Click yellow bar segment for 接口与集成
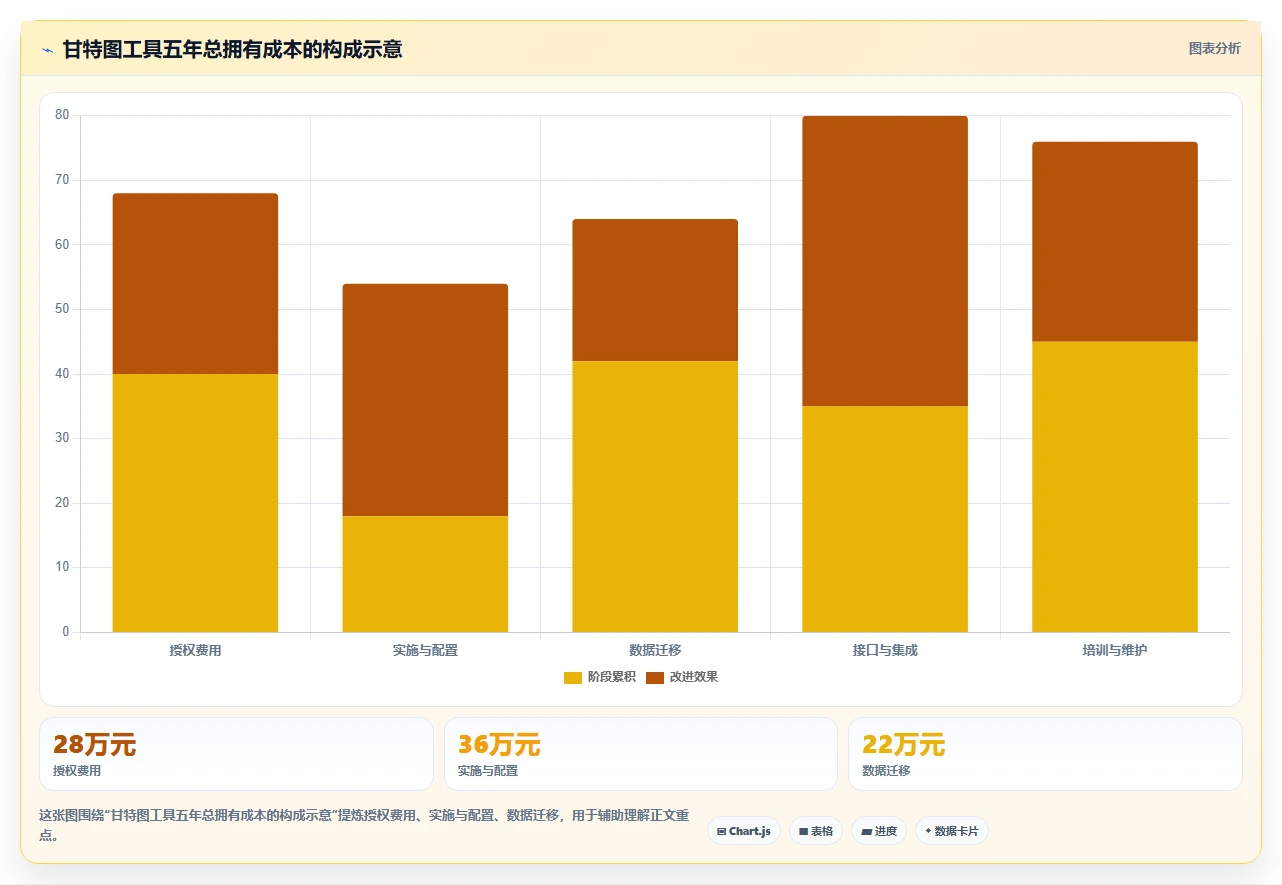Image resolution: width=1282 pixels, height=885 pixels. (885, 519)
